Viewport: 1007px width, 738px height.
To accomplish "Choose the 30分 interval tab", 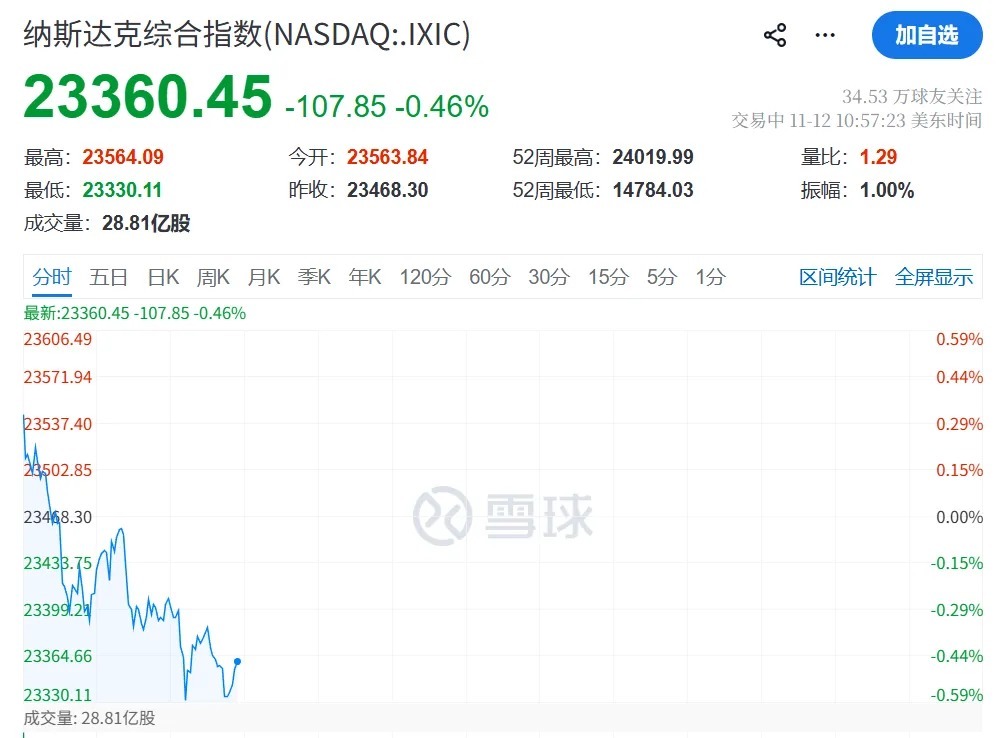I will [x=548, y=278].
